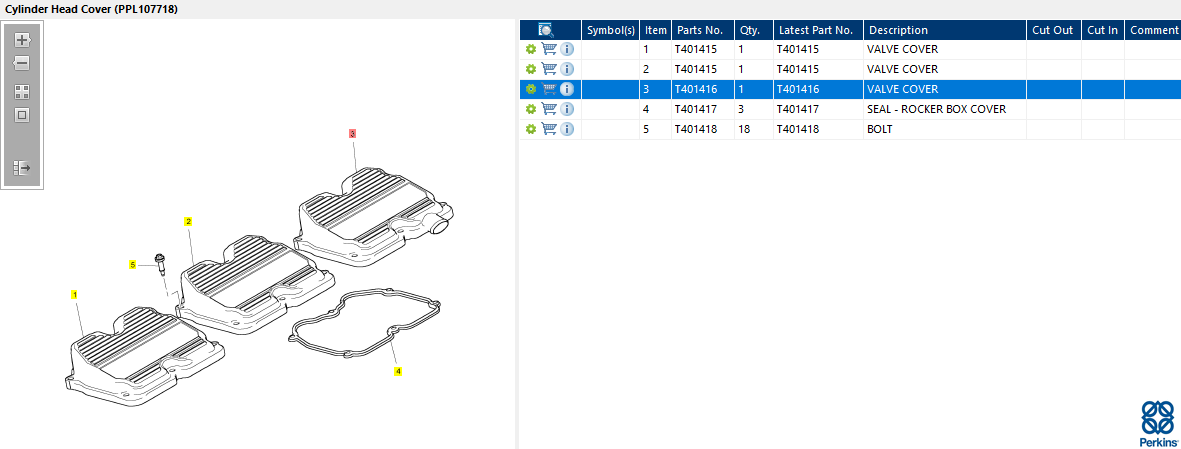Image resolution: width=1181 pixels, height=449 pixels.
Task: Click the Perkins logo
Action: [1158, 424]
